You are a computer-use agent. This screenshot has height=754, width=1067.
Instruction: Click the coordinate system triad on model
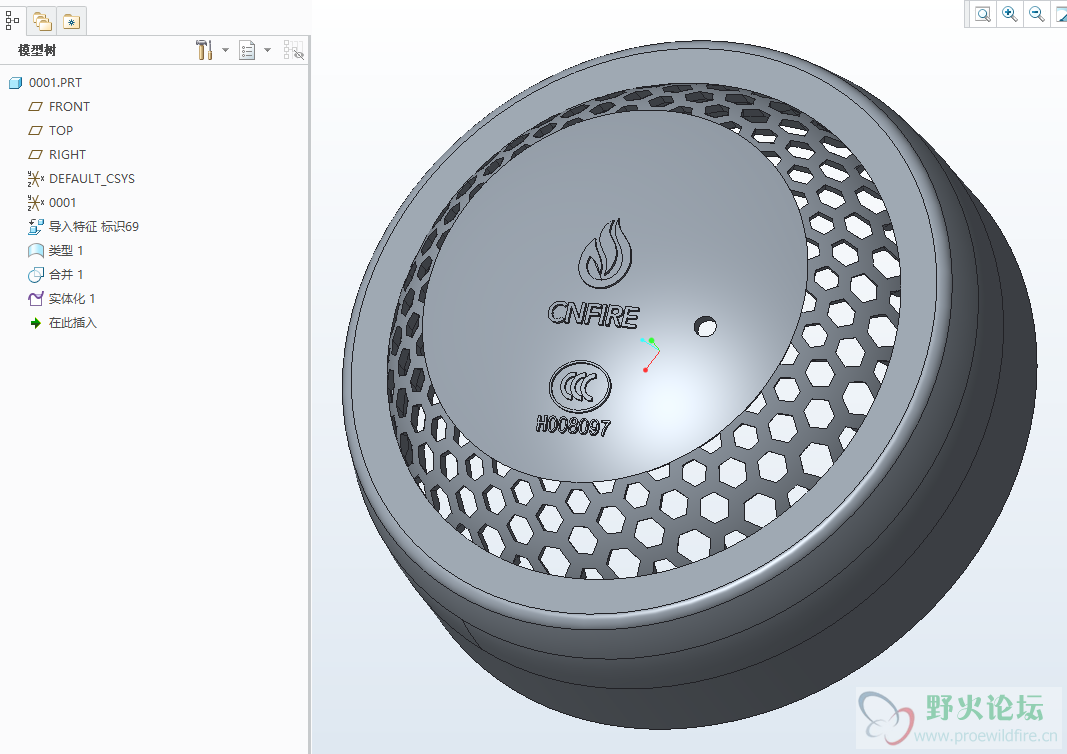click(x=650, y=354)
